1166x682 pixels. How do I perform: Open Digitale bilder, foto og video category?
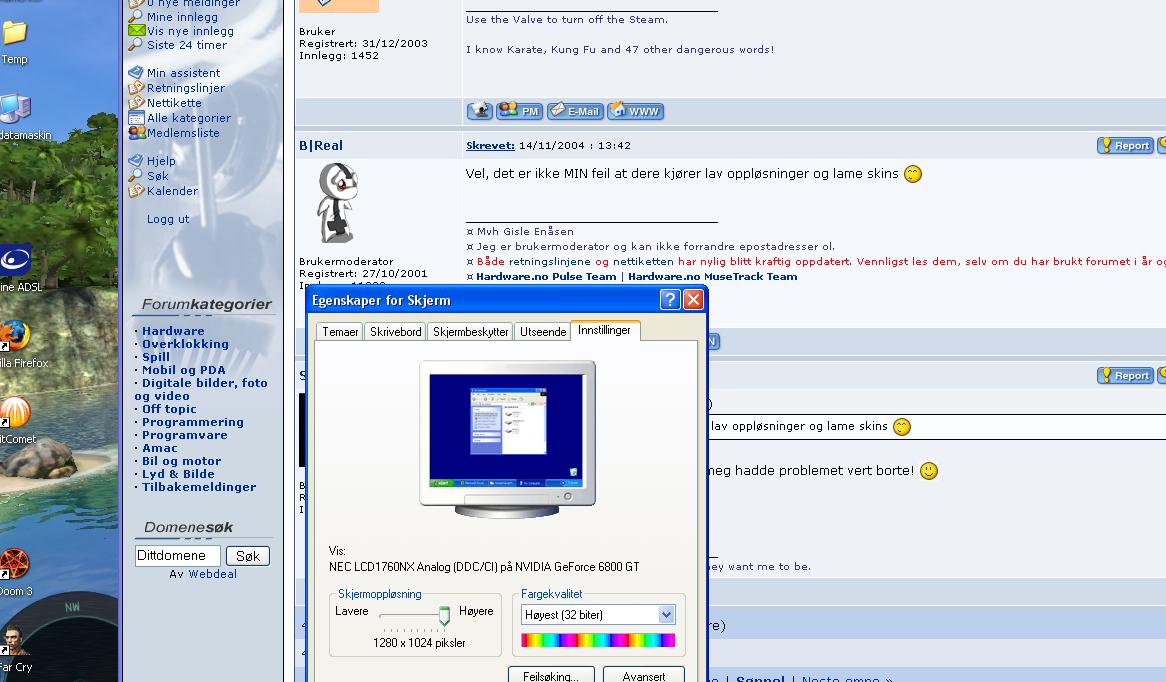pos(201,389)
